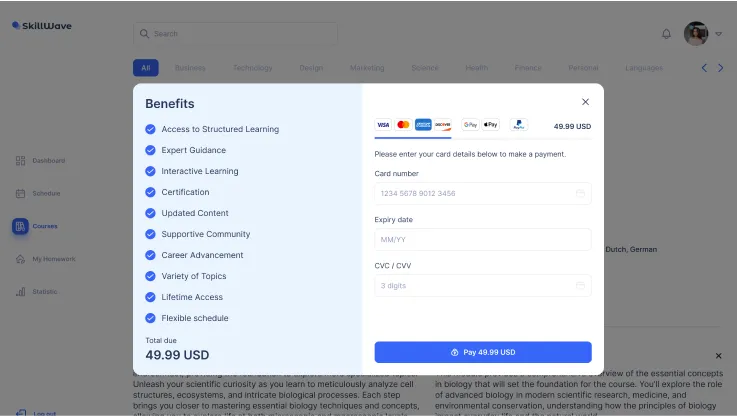Image resolution: width=737 pixels, height=416 pixels.
Task: Open the profile dropdown arrow
Action: click(718, 34)
